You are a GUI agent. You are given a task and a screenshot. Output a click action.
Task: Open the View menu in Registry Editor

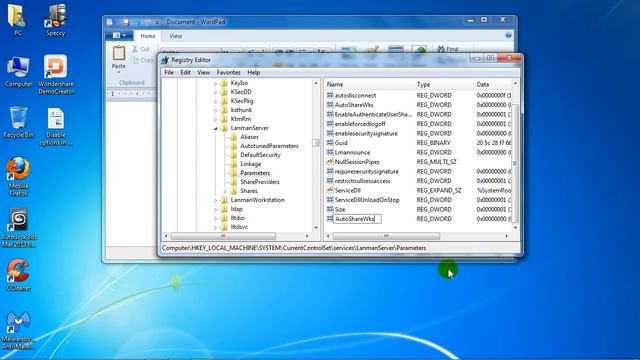point(203,72)
